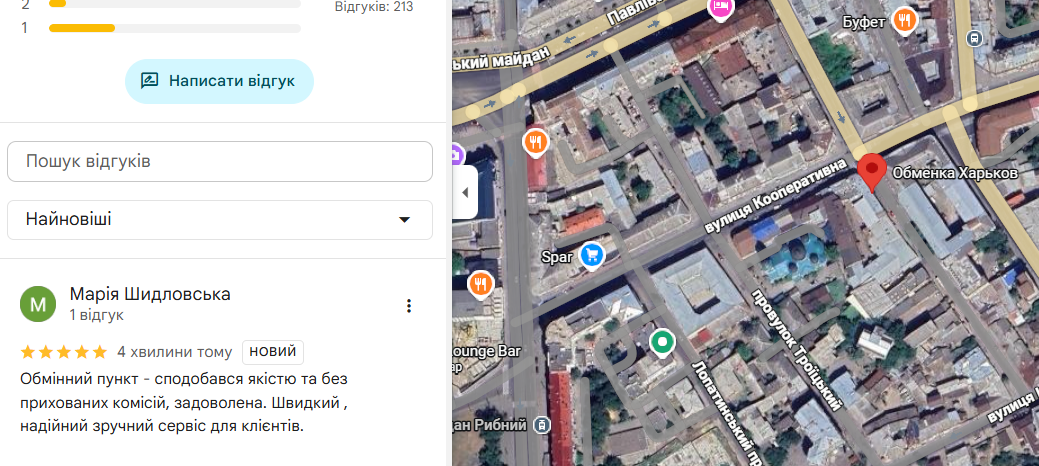
Task: Click the pink hotel bed marker
Action: click(720, 8)
